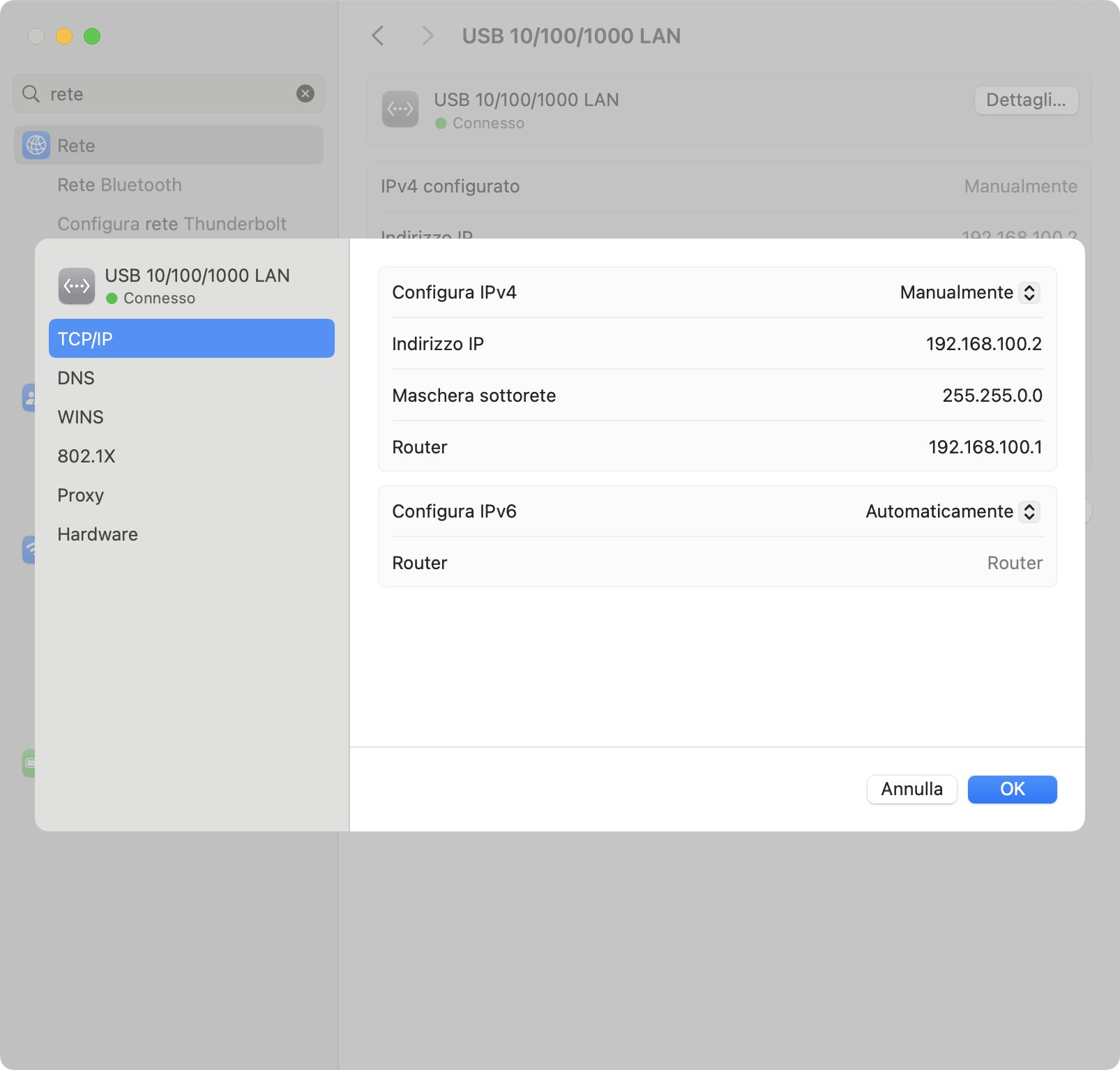Switch to the DNS section
The width and height of the screenshot is (1120, 1070).
pyautogui.click(x=76, y=378)
